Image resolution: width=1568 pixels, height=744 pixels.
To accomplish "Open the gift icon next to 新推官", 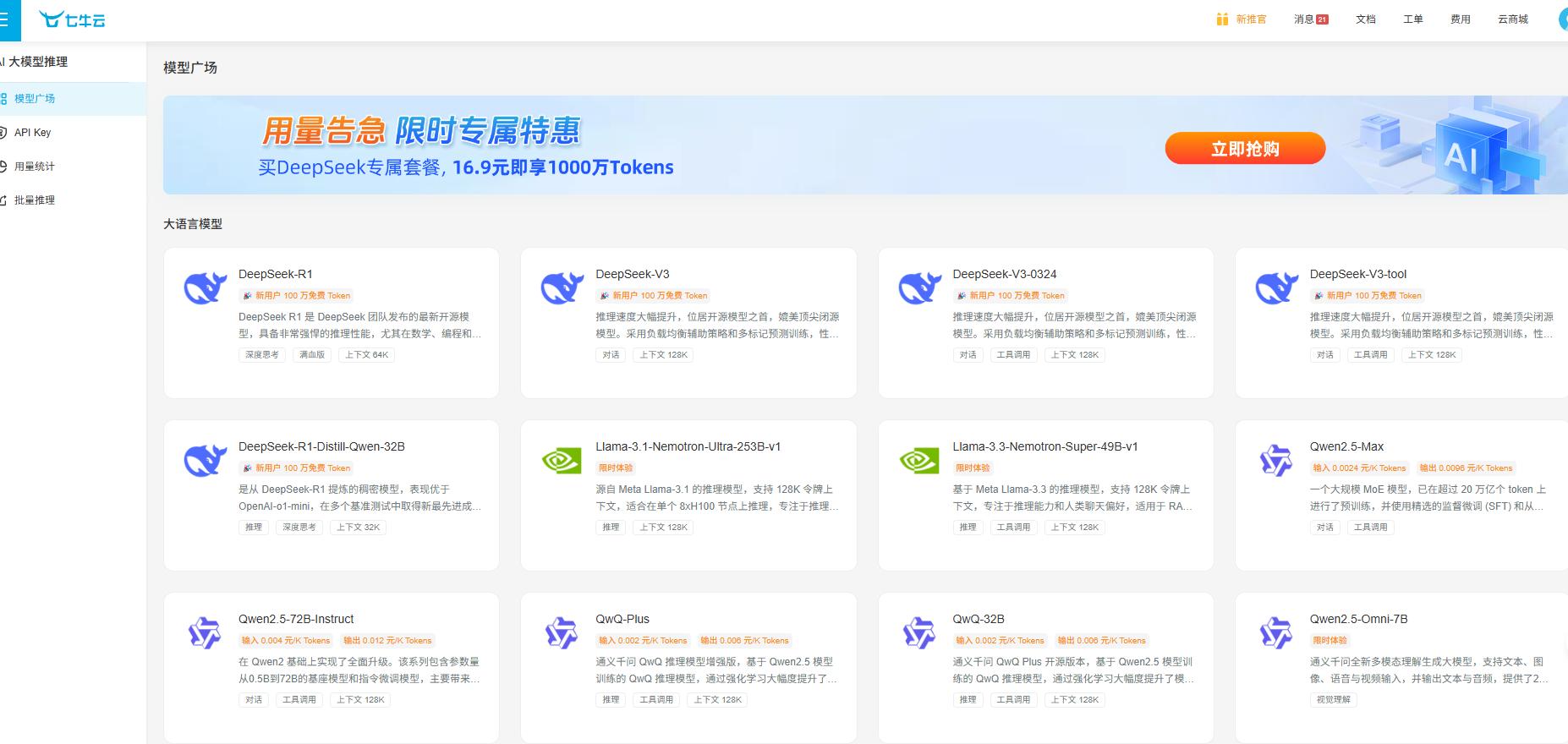I will [1222, 19].
